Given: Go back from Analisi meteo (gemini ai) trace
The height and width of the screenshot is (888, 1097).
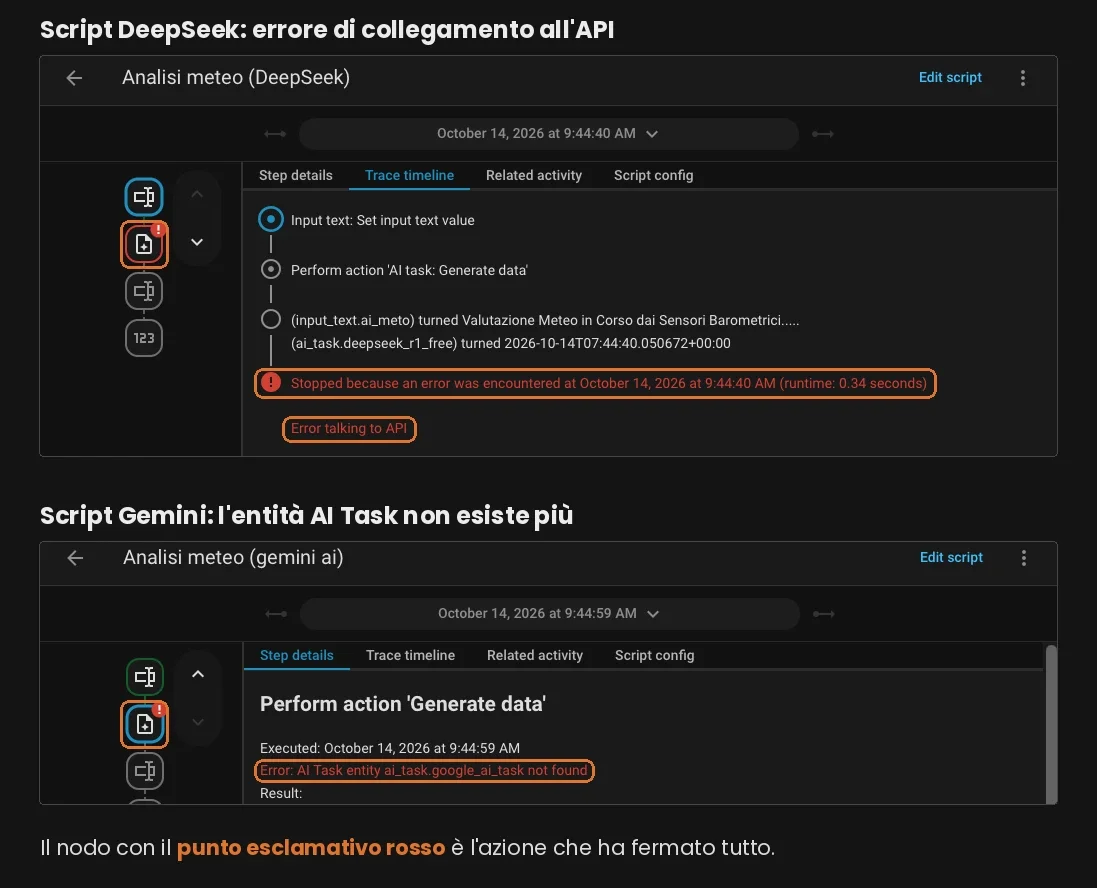Looking at the screenshot, I should 75,558.
